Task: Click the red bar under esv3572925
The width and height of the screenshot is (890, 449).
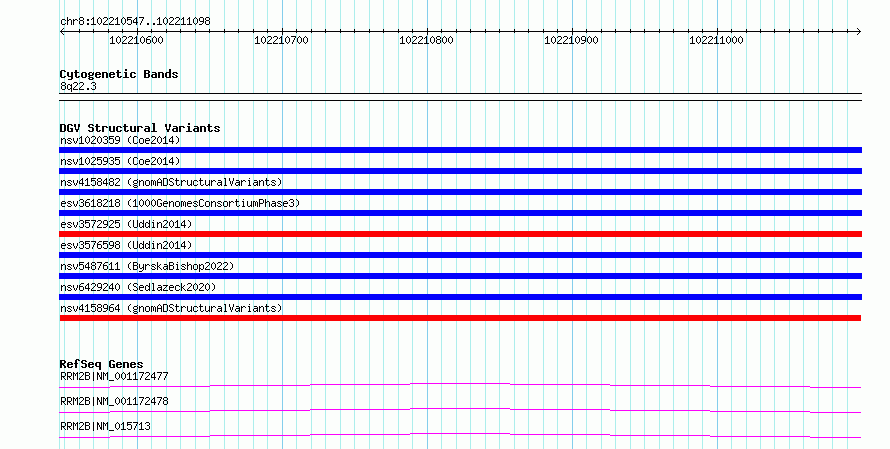Action: pos(460,234)
